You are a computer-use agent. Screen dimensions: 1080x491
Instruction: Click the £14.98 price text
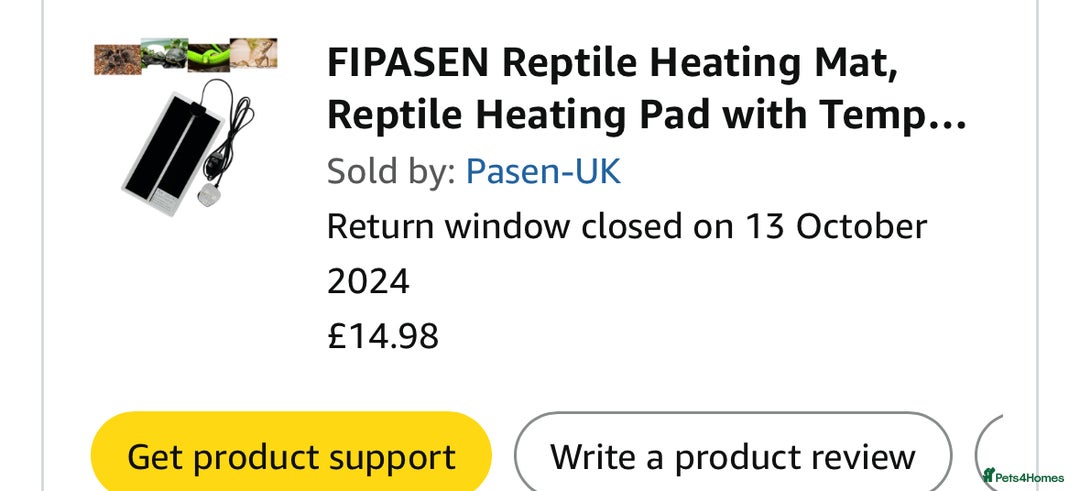(x=382, y=337)
